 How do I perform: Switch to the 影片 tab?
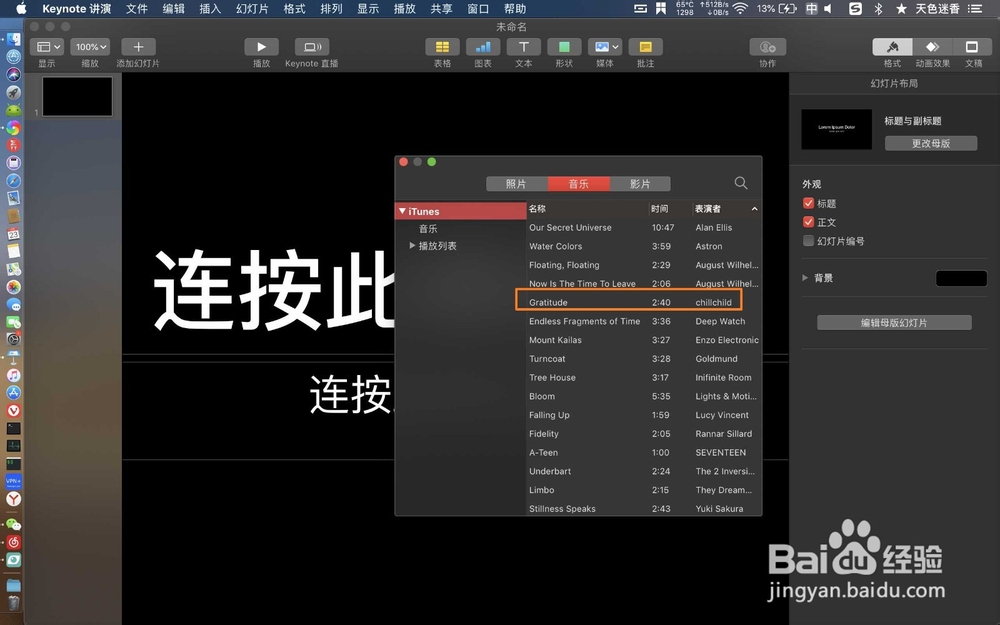coord(640,184)
